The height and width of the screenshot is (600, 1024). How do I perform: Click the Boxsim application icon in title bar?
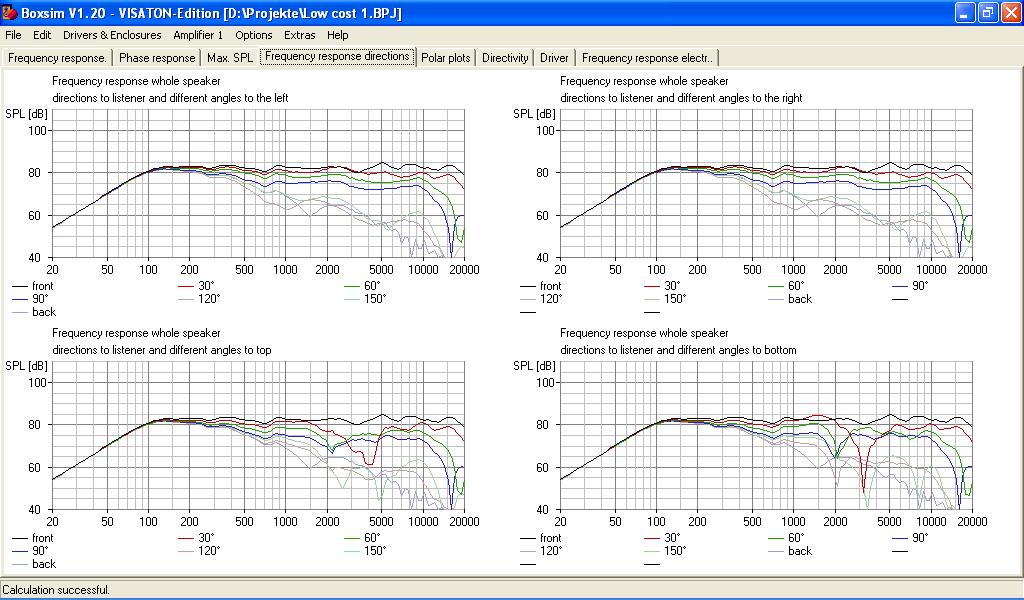click(x=10, y=12)
